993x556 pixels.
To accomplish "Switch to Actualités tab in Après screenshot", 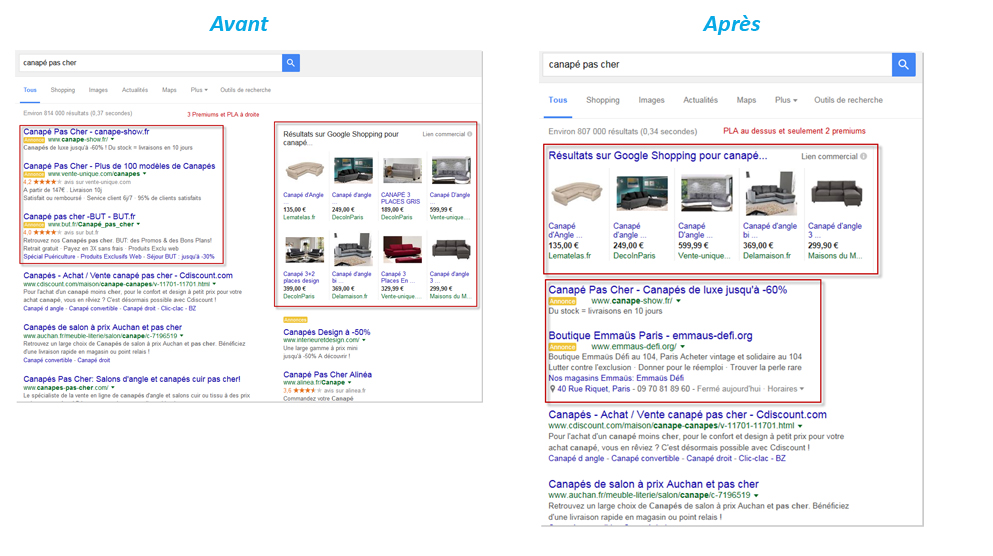I will click(x=700, y=100).
